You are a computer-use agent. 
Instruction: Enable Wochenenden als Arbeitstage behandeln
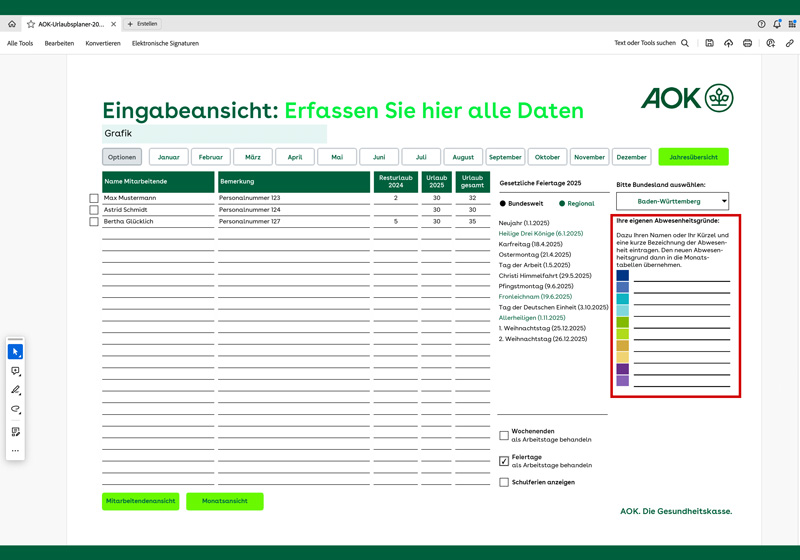504,435
